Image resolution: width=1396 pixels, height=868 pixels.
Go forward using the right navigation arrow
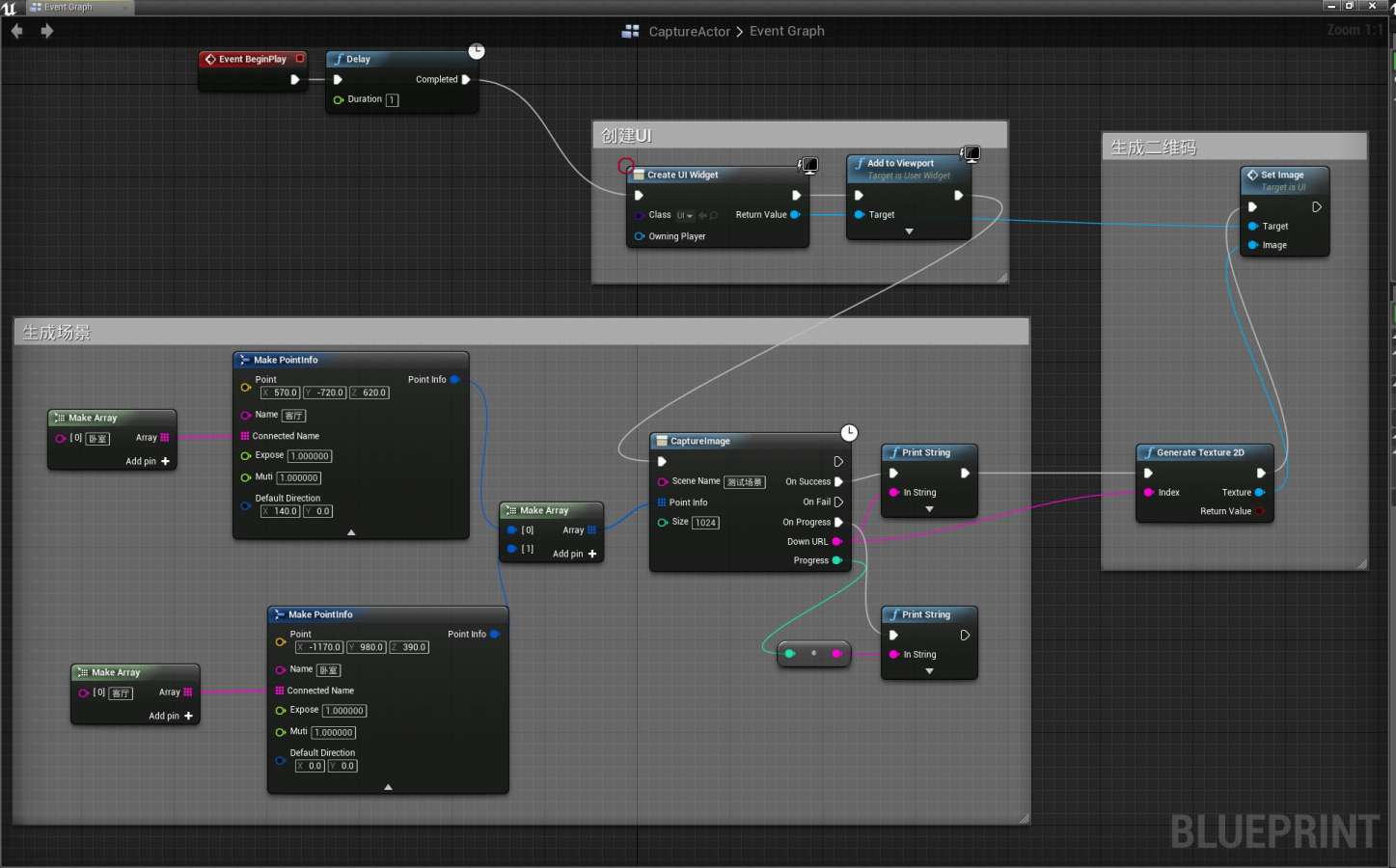[46, 31]
